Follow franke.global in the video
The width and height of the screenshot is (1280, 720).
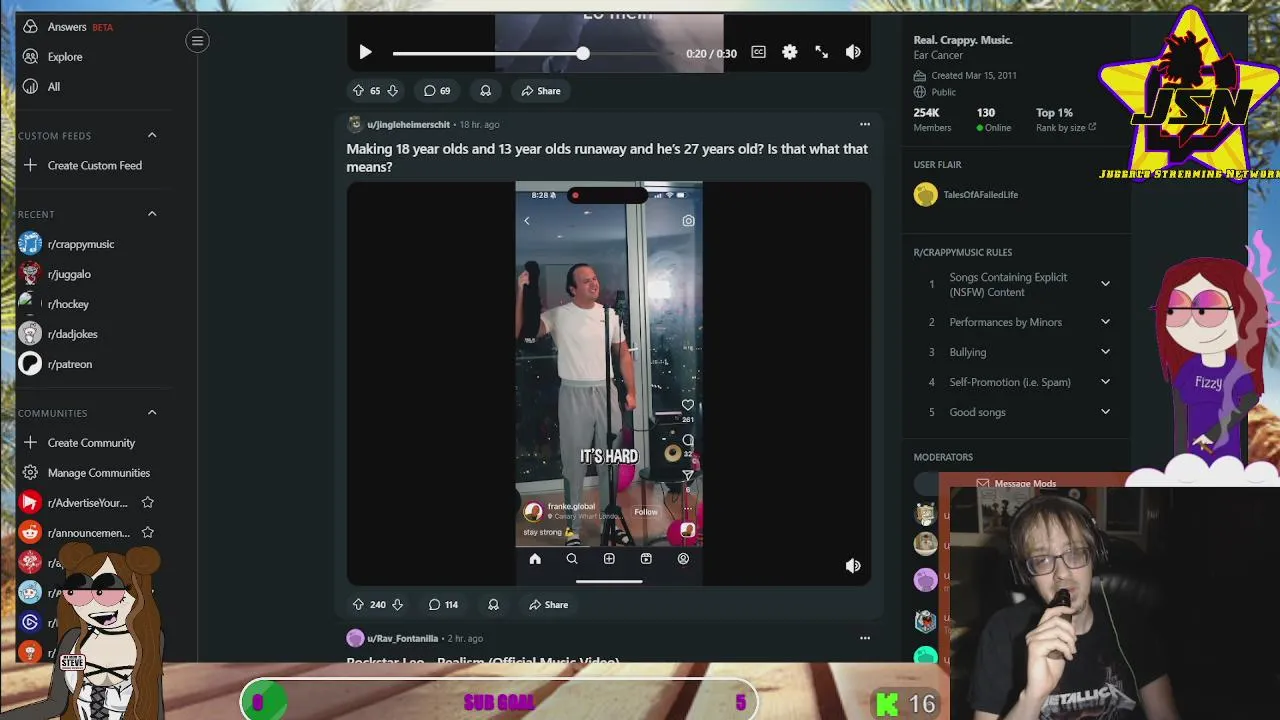coord(646,512)
